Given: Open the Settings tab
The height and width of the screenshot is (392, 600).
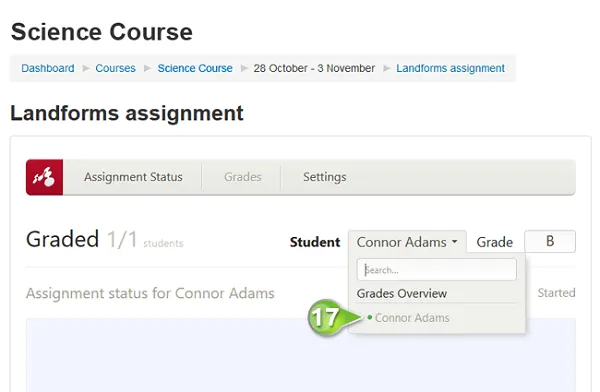Looking at the screenshot, I should [x=324, y=177].
